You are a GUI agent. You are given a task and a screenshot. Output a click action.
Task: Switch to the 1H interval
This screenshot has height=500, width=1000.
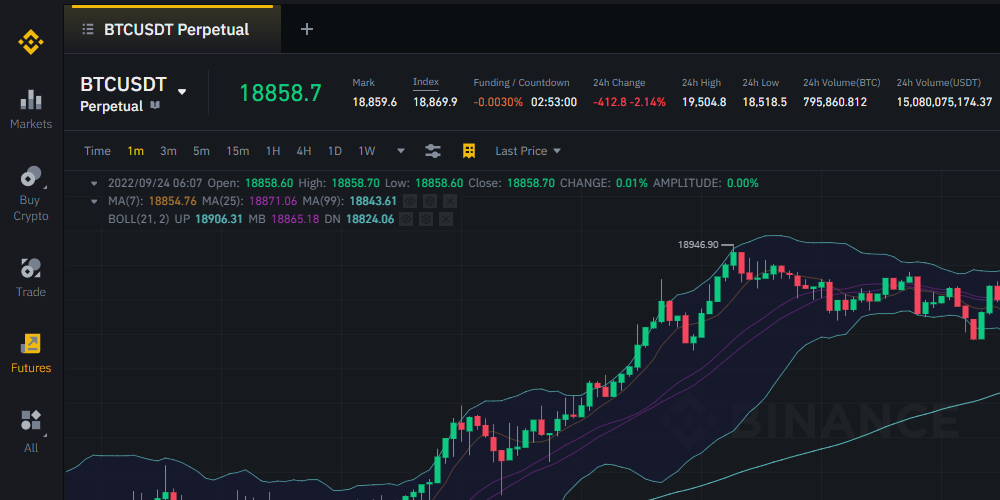(273, 151)
